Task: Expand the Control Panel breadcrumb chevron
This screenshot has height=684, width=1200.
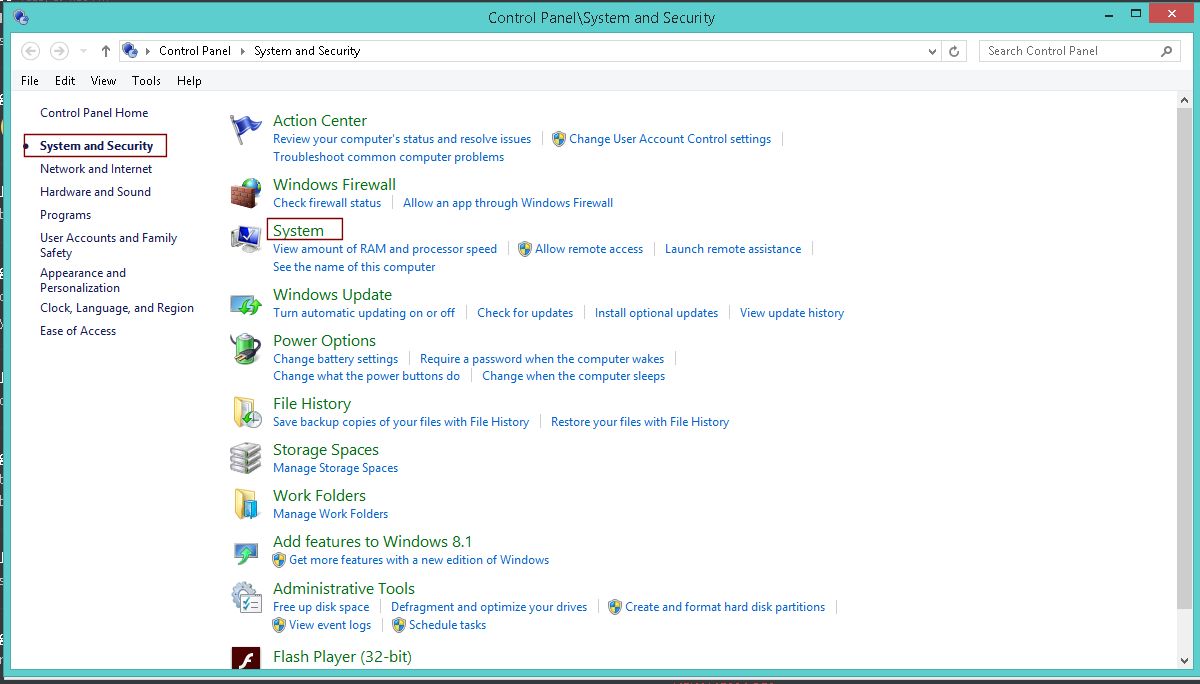Action: (243, 51)
